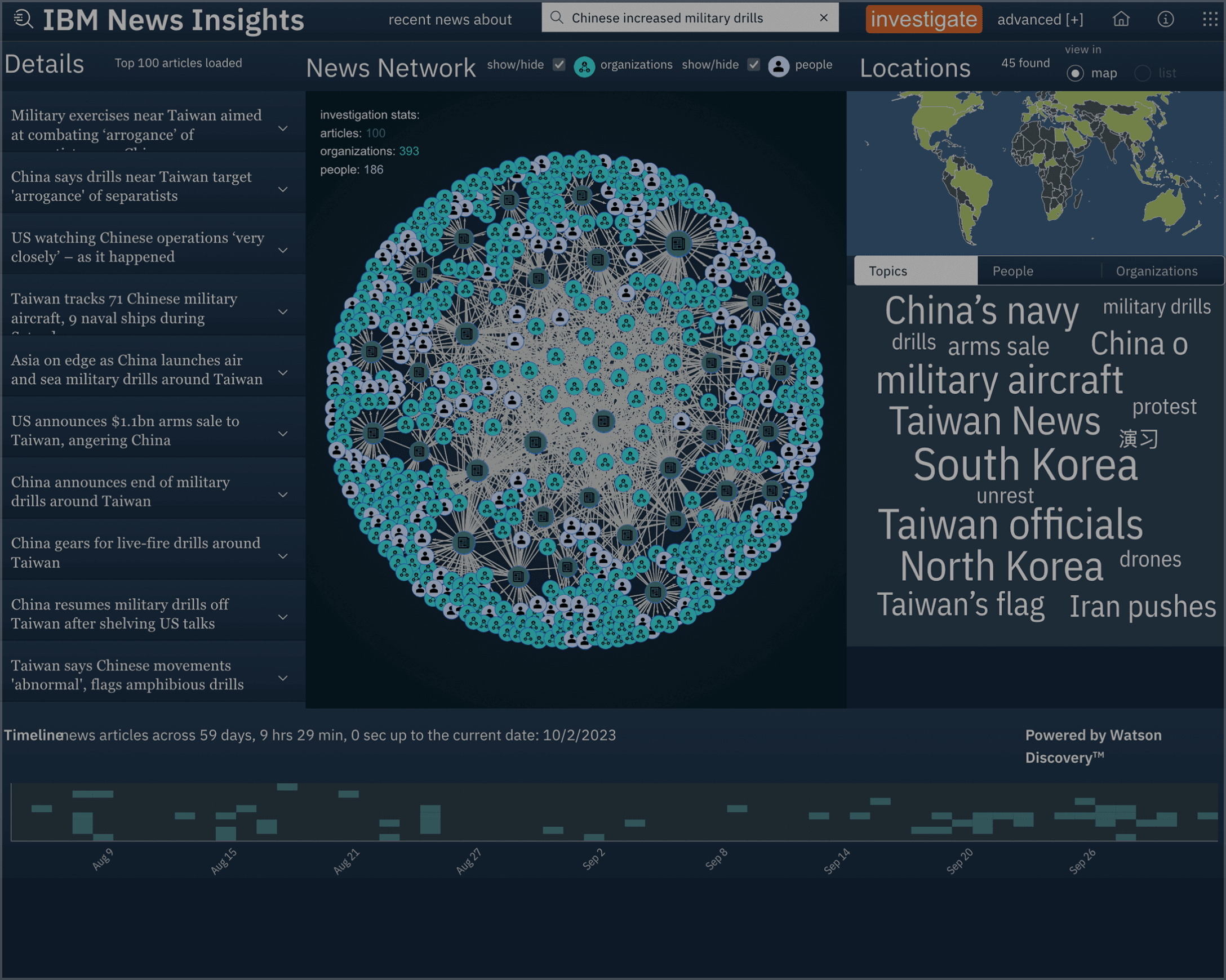Toggle the organizations show/hide checkbox
This screenshot has width=1226, height=980.
[x=559, y=65]
